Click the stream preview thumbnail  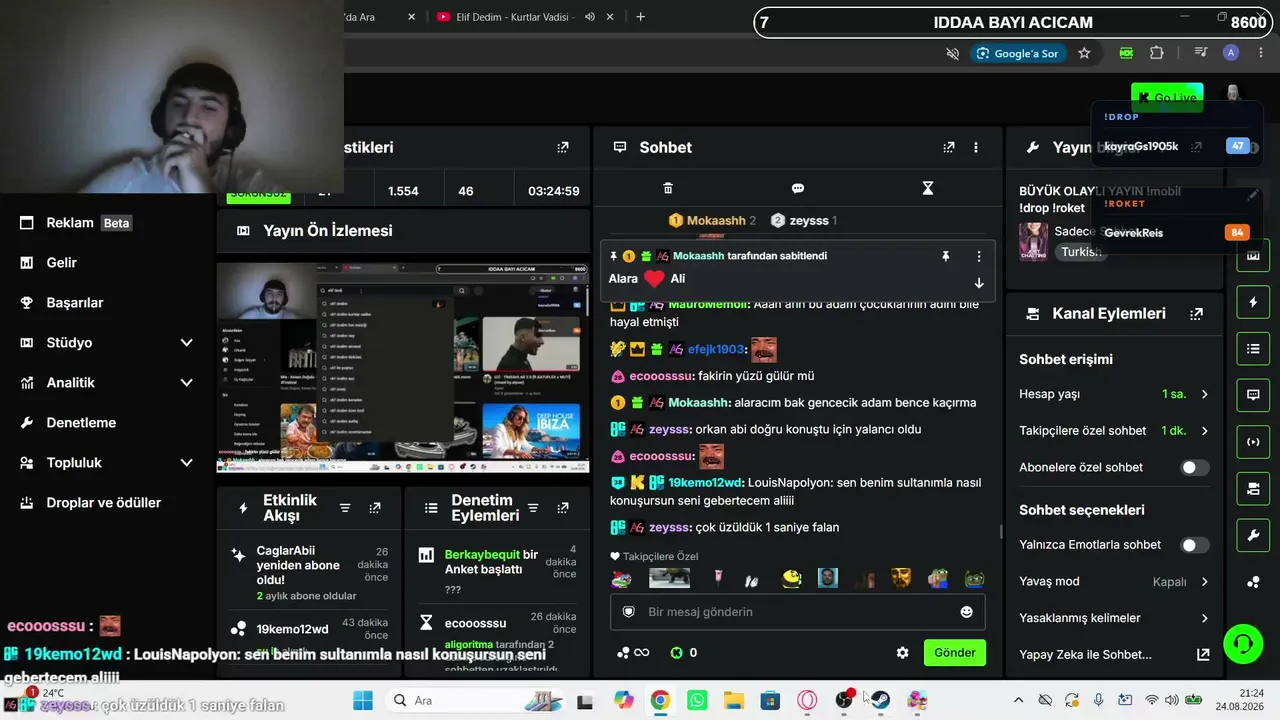[x=403, y=367]
